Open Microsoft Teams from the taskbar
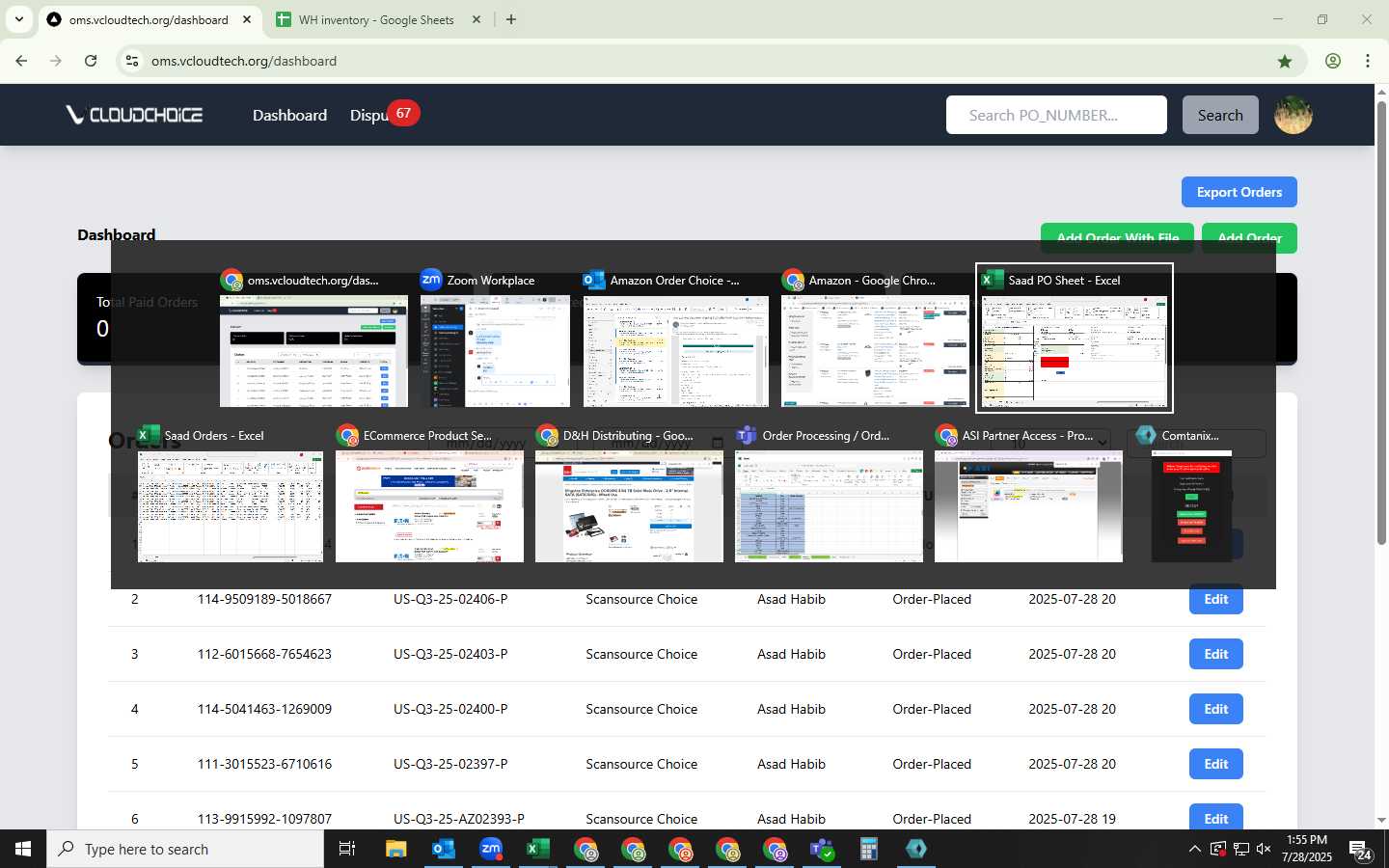 [x=822, y=849]
